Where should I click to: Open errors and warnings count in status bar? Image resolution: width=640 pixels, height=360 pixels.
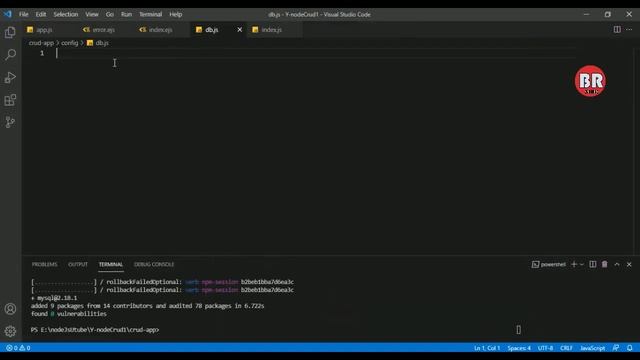point(18,348)
